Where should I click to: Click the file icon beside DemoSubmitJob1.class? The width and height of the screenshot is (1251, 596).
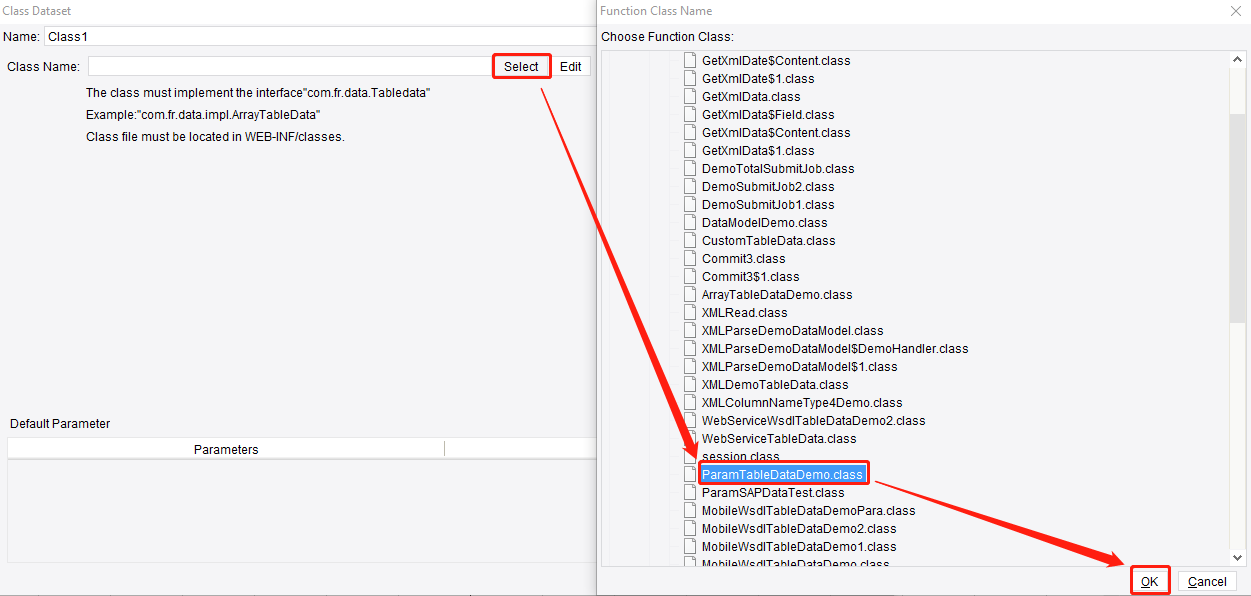click(x=689, y=204)
